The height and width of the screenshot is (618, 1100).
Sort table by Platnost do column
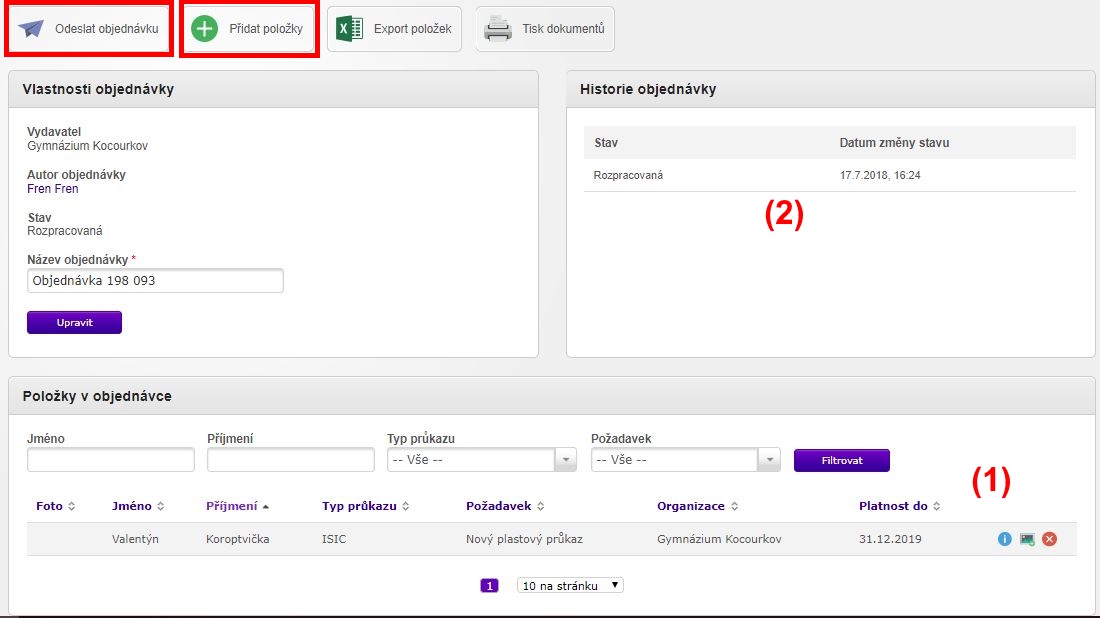click(899, 506)
